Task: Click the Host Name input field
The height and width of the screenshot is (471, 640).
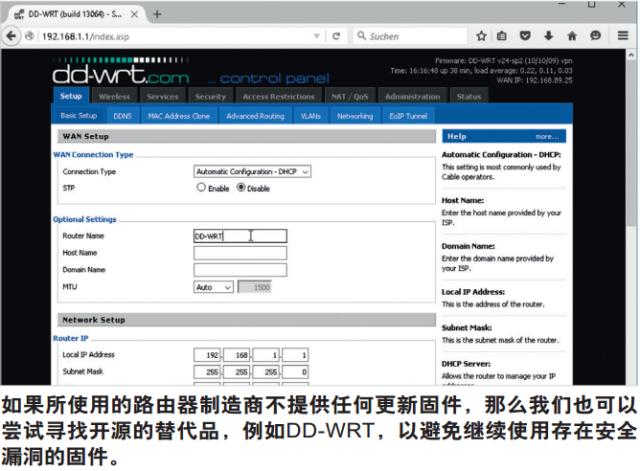Action: pos(240,253)
